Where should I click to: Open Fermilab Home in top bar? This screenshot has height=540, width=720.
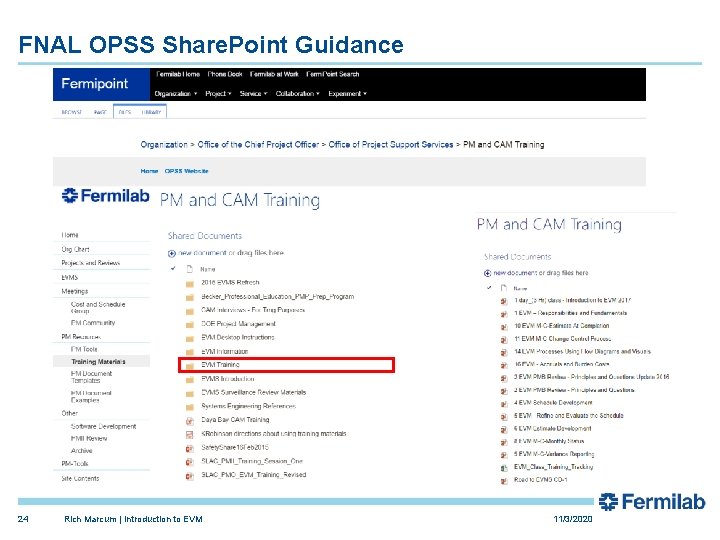pyautogui.click(x=178, y=74)
